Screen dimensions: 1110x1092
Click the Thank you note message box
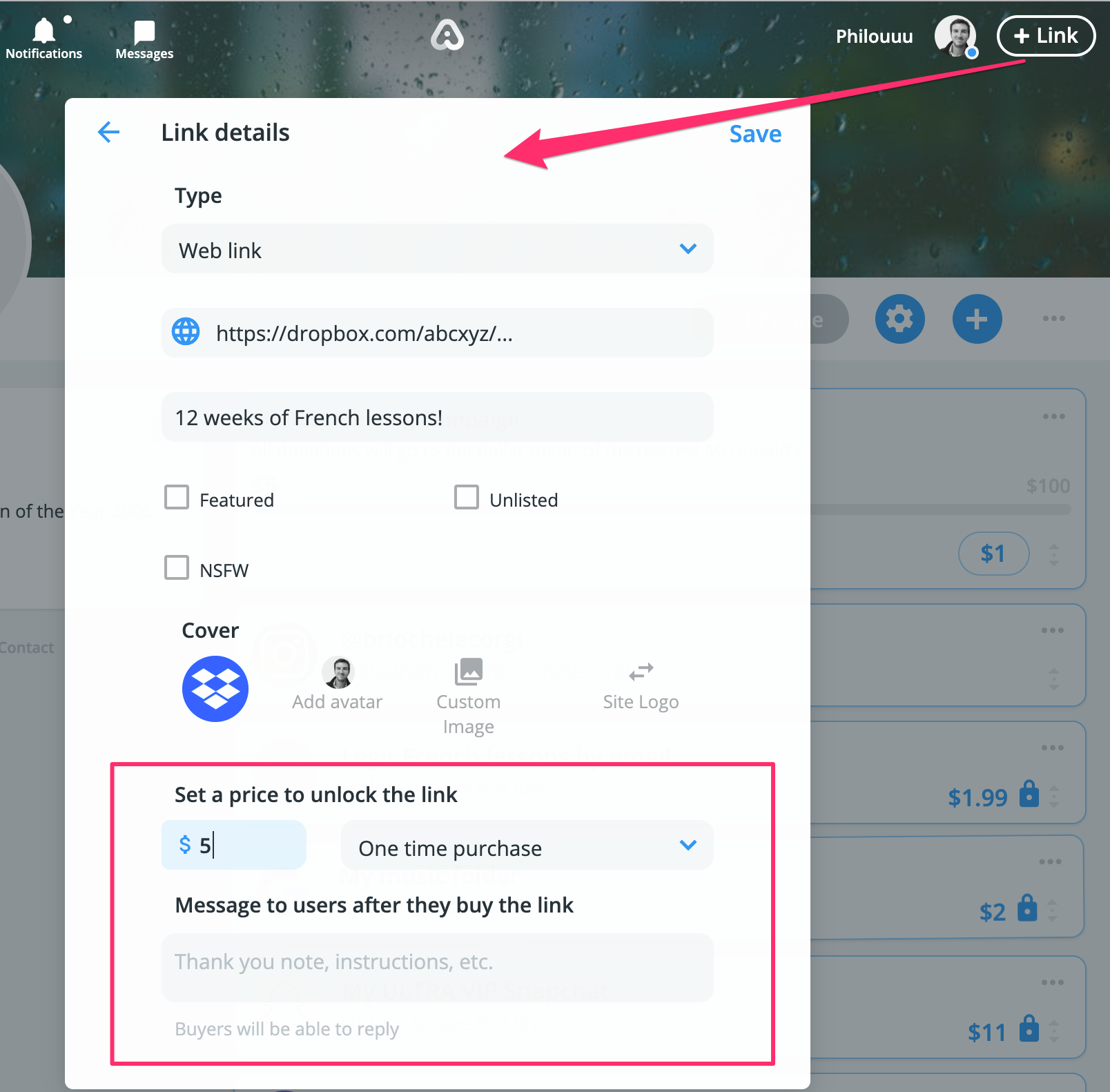(x=437, y=967)
